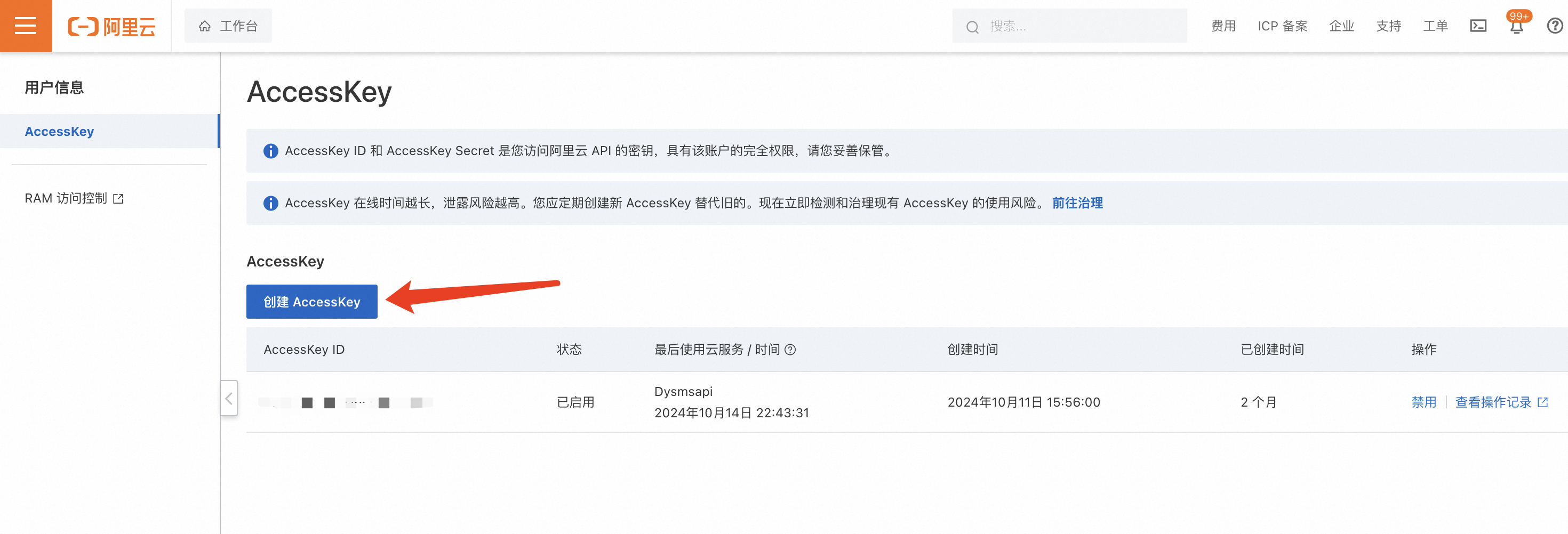
Task: Click the 创建时间 column header
Action: point(973,350)
